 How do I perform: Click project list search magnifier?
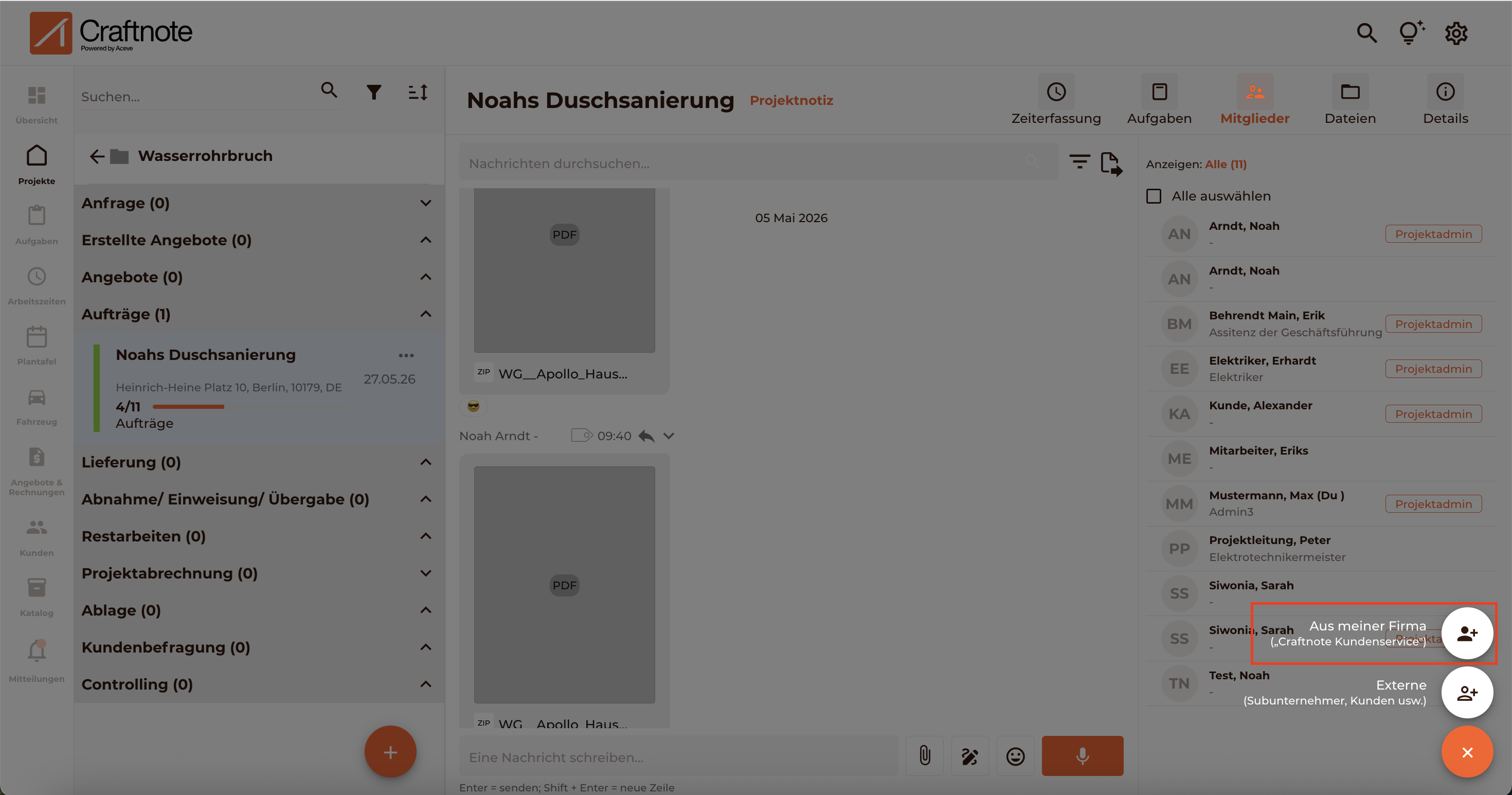(x=329, y=91)
